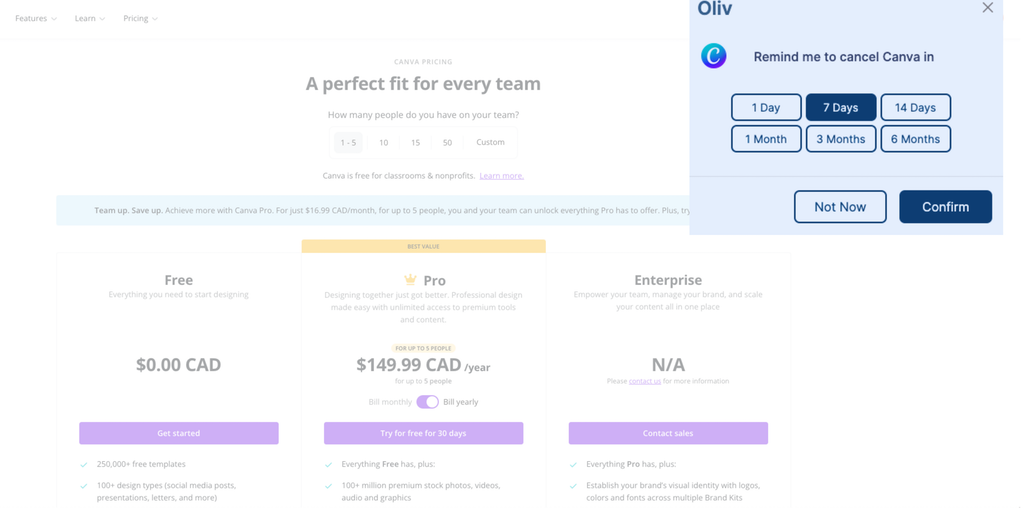Viewport: 1024px width, 512px height.
Task: Expand the Pricing dropdown menu
Action: 140,18
